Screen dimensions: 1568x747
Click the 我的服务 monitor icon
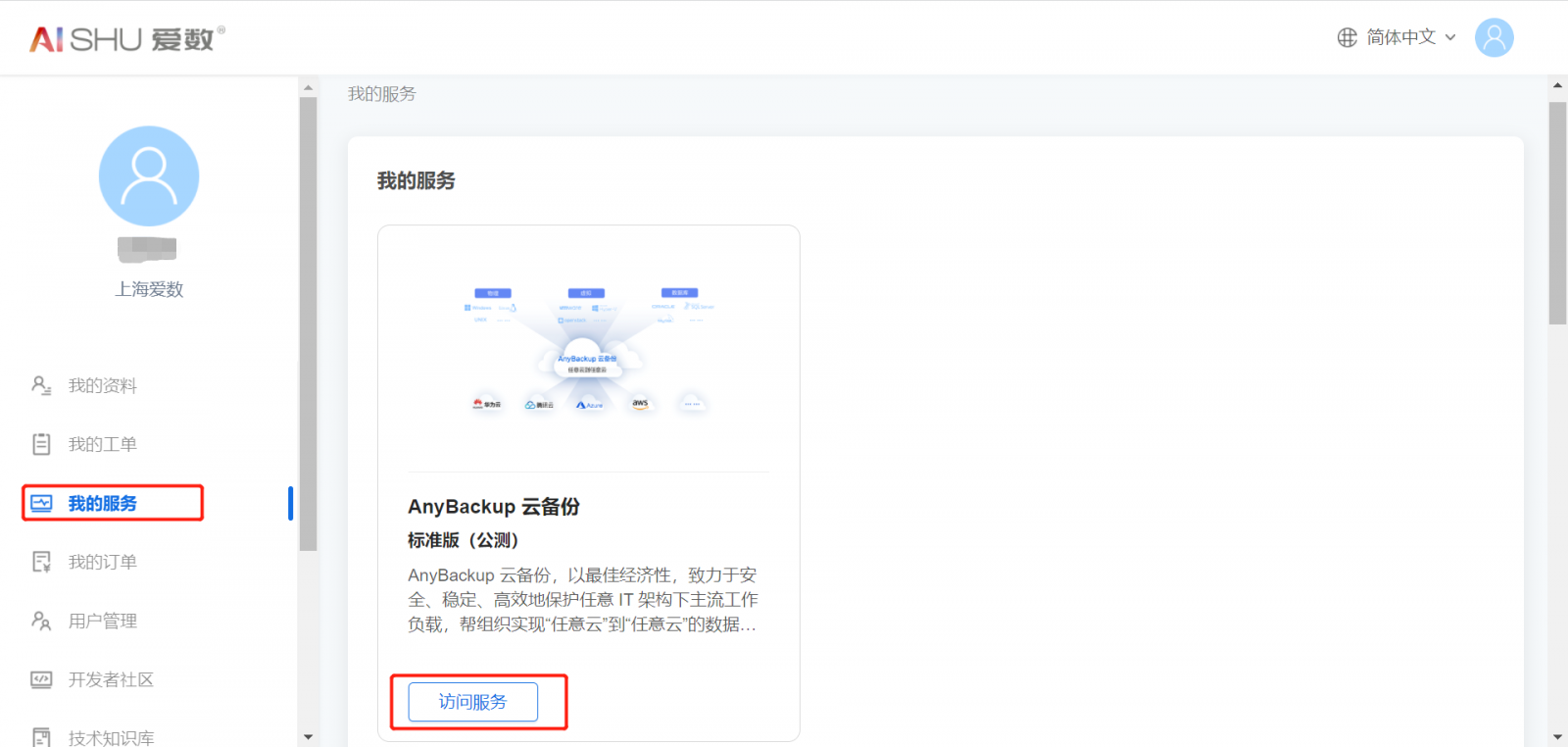coord(41,503)
